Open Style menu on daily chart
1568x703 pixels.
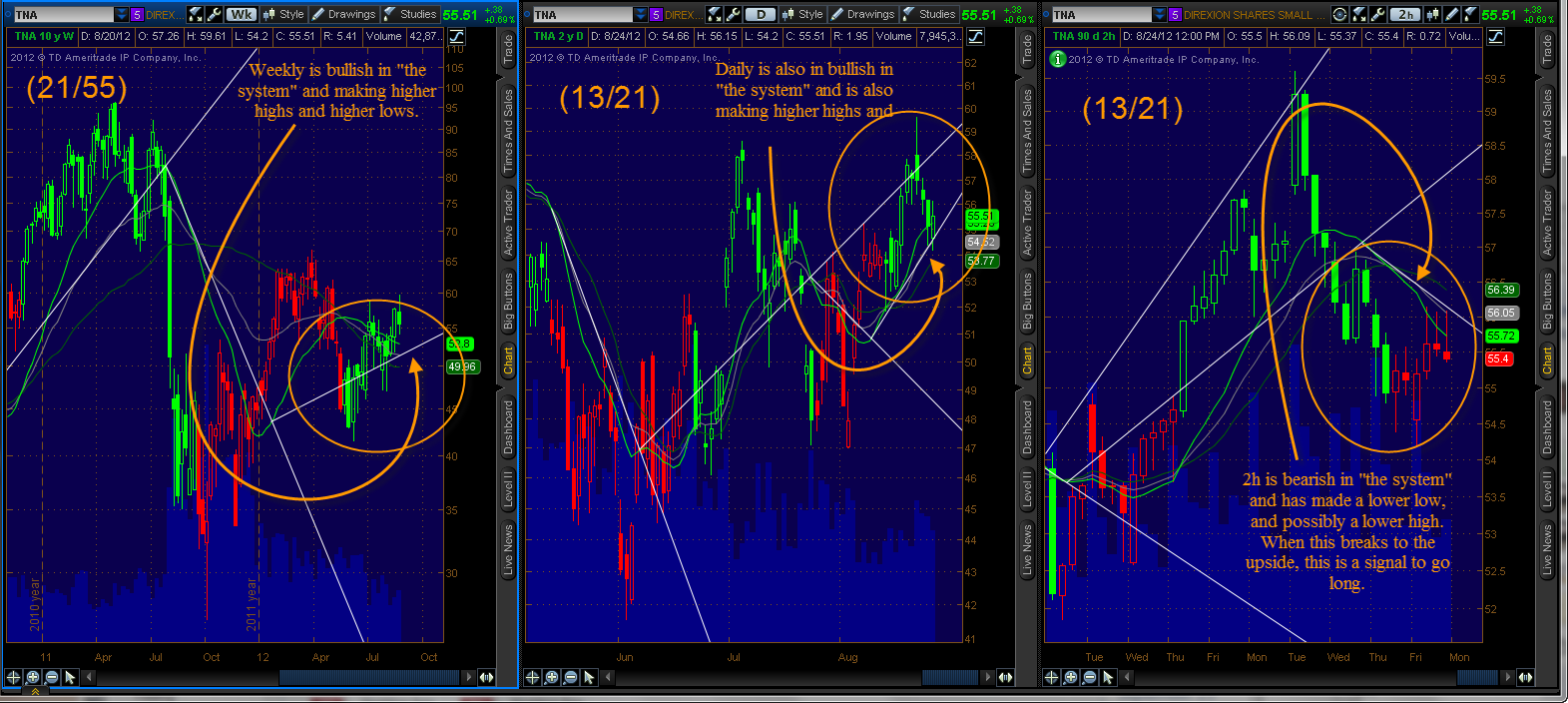click(x=802, y=14)
